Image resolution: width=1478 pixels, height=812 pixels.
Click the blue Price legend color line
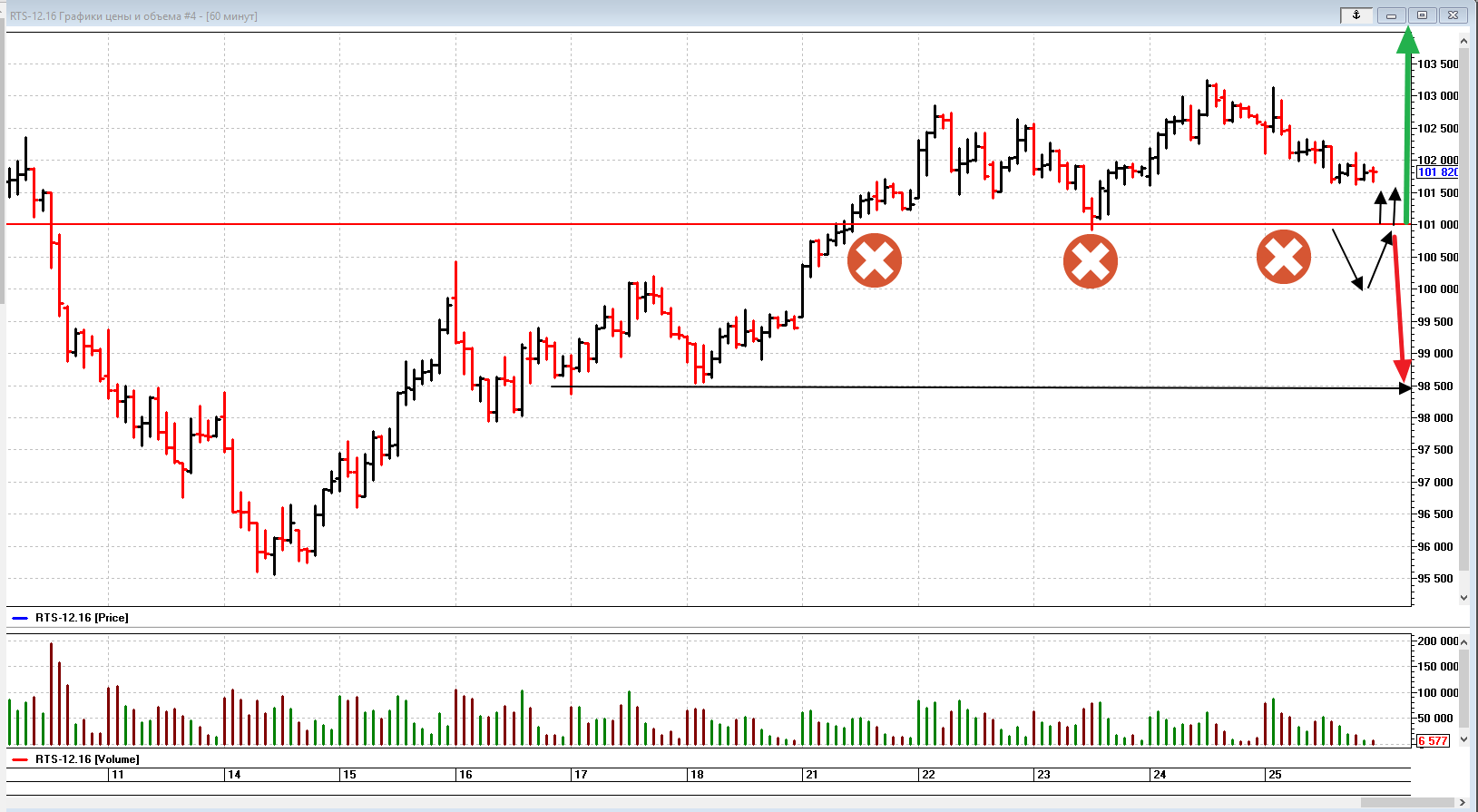pyautogui.click(x=20, y=618)
